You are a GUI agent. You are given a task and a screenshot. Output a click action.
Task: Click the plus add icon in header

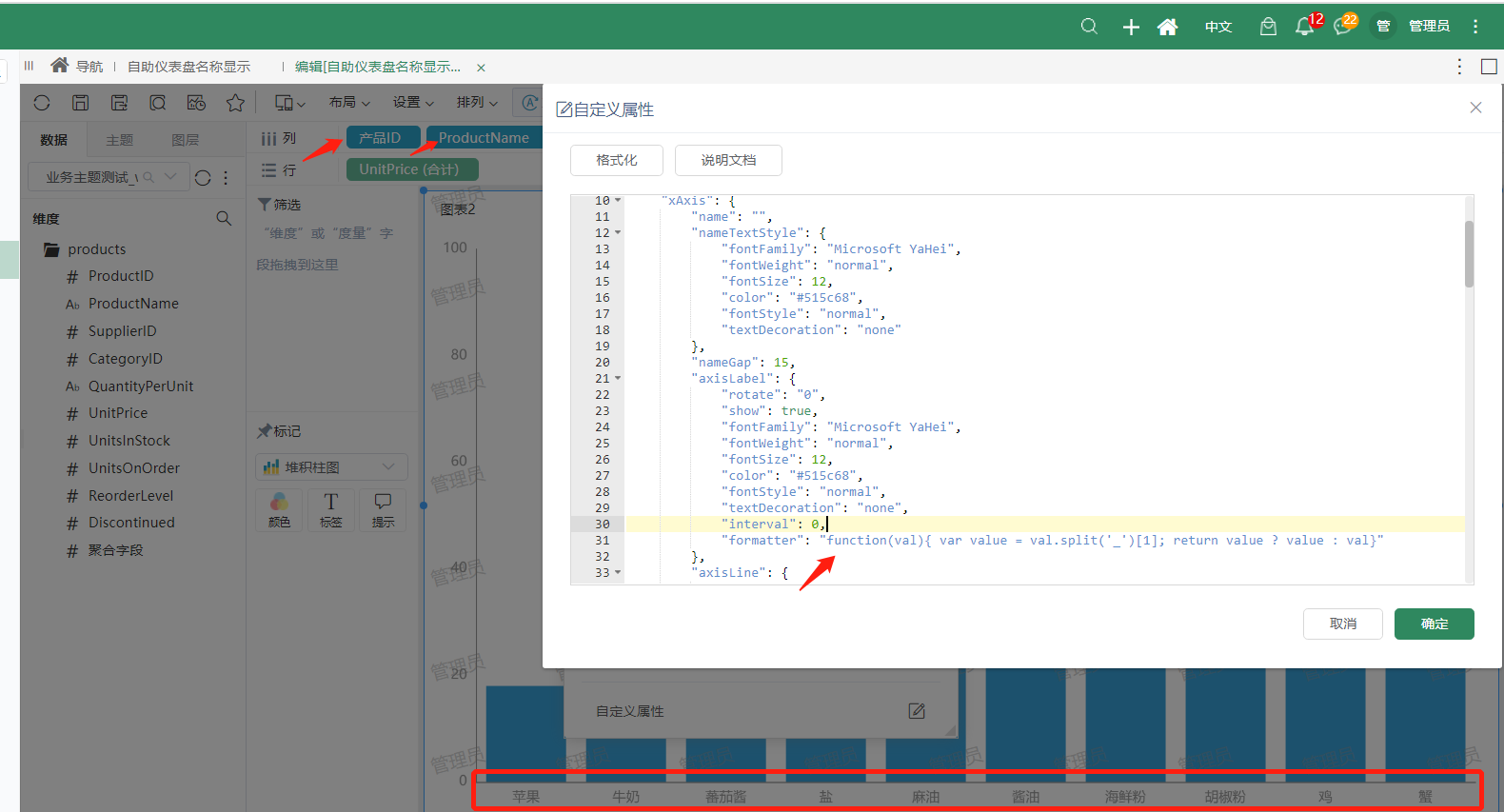click(1131, 27)
